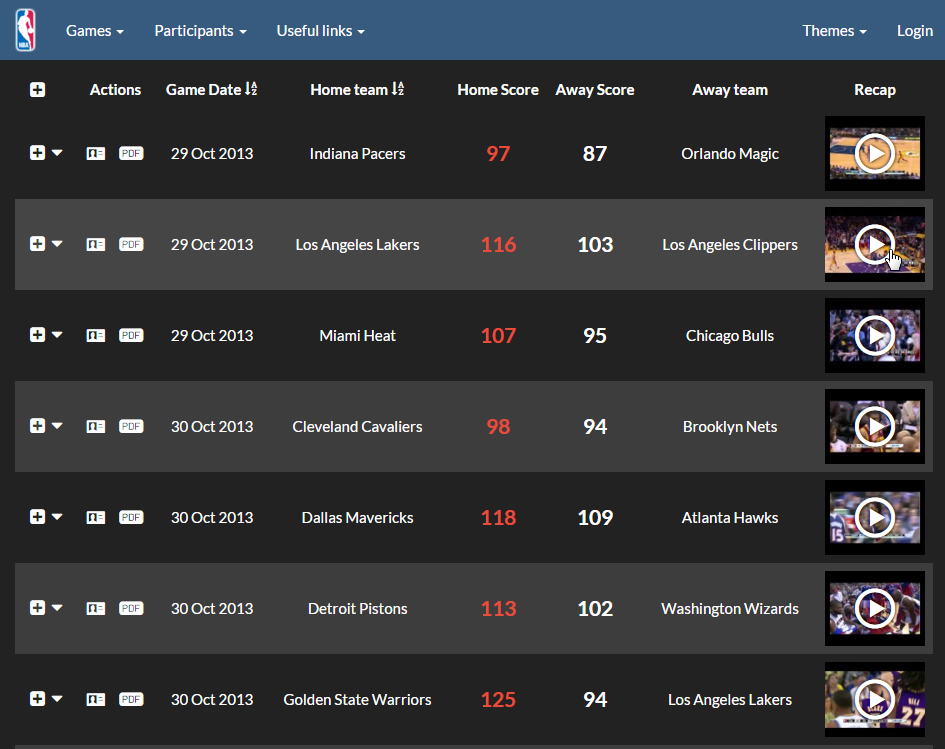Click the NBA logo in the navbar
945x749 pixels.
point(25,30)
